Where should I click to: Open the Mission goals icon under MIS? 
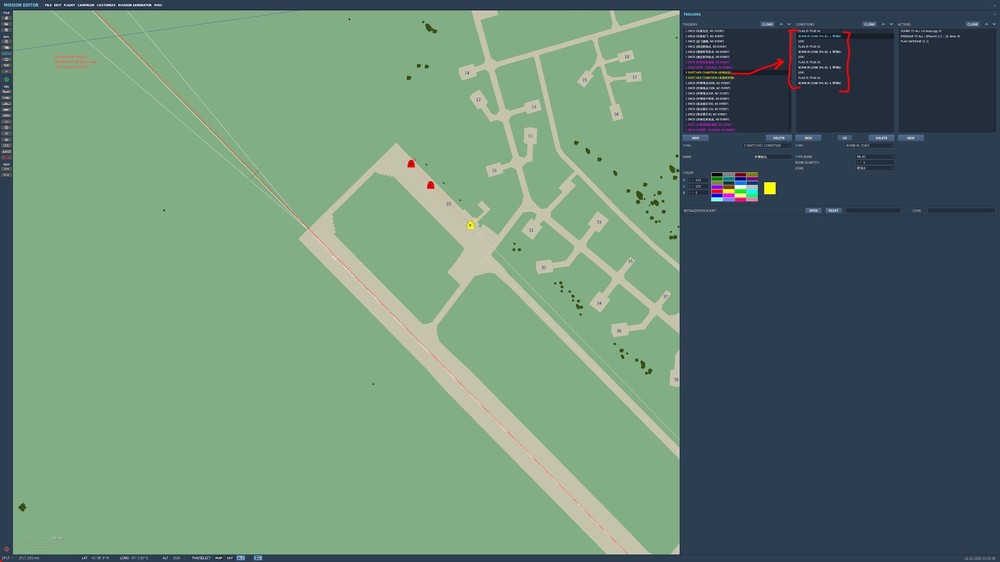coord(7,59)
